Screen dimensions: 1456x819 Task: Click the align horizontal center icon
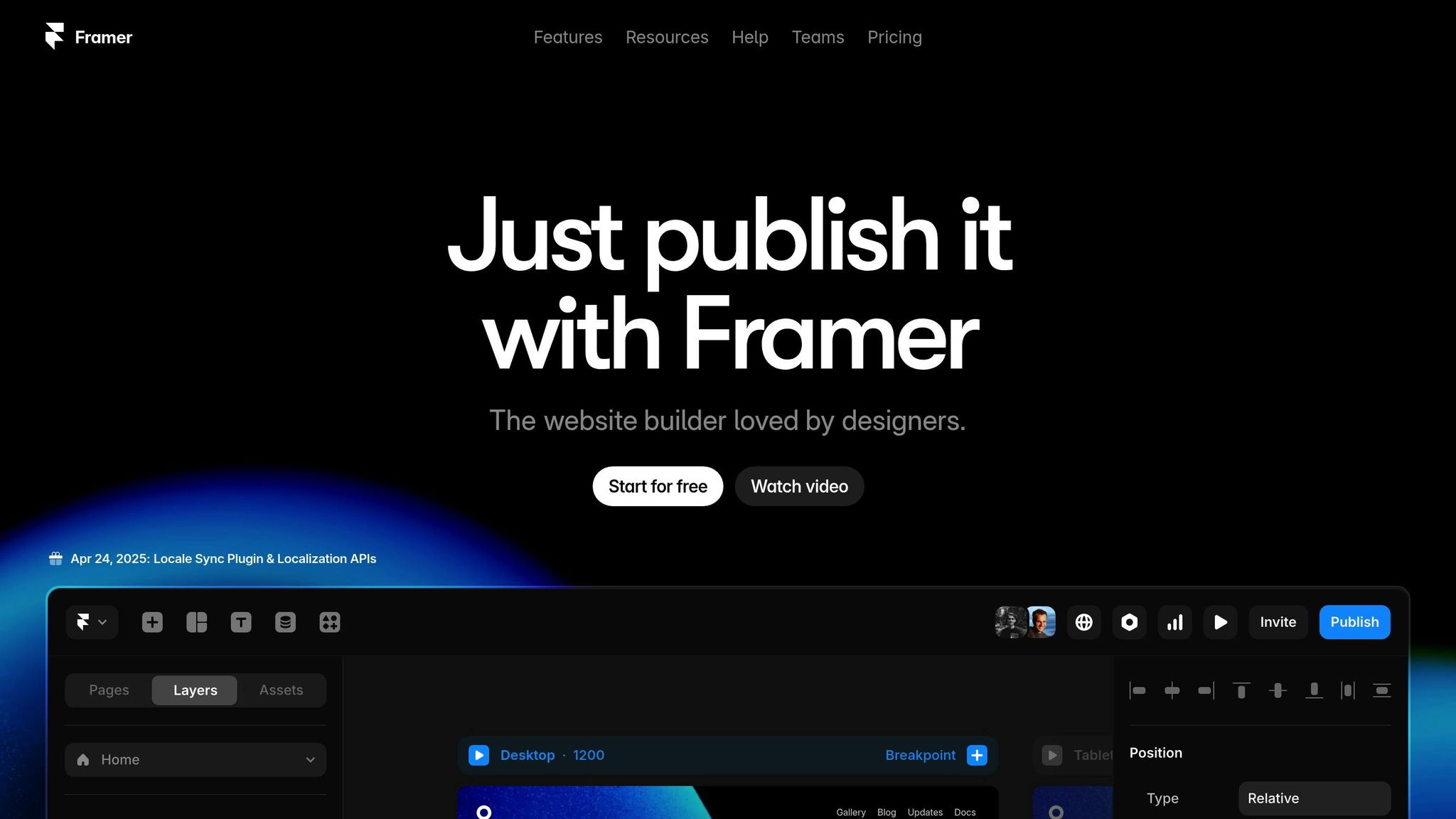click(1172, 690)
